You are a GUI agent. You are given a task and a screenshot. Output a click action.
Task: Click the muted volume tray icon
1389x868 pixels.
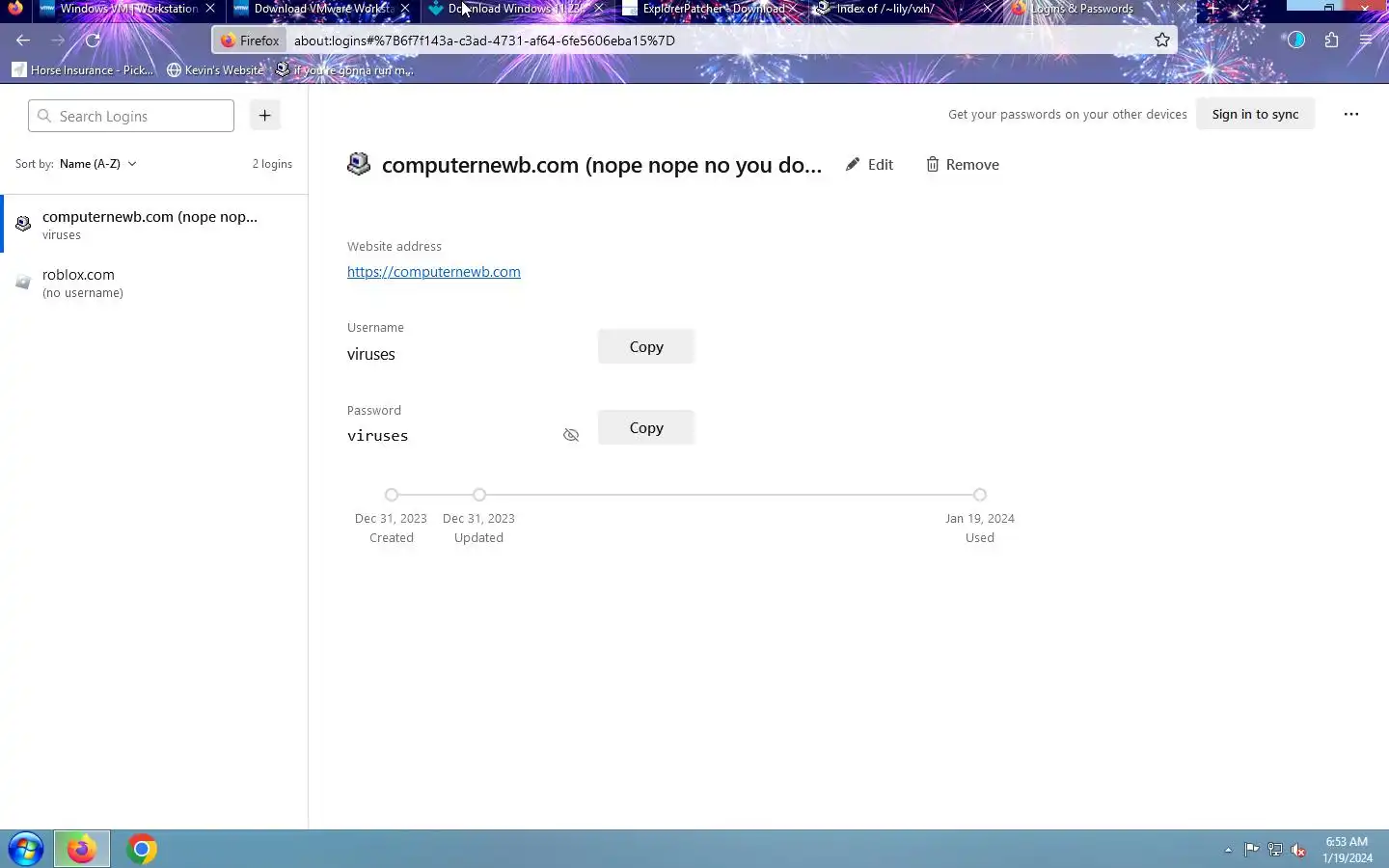pos(1299,850)
